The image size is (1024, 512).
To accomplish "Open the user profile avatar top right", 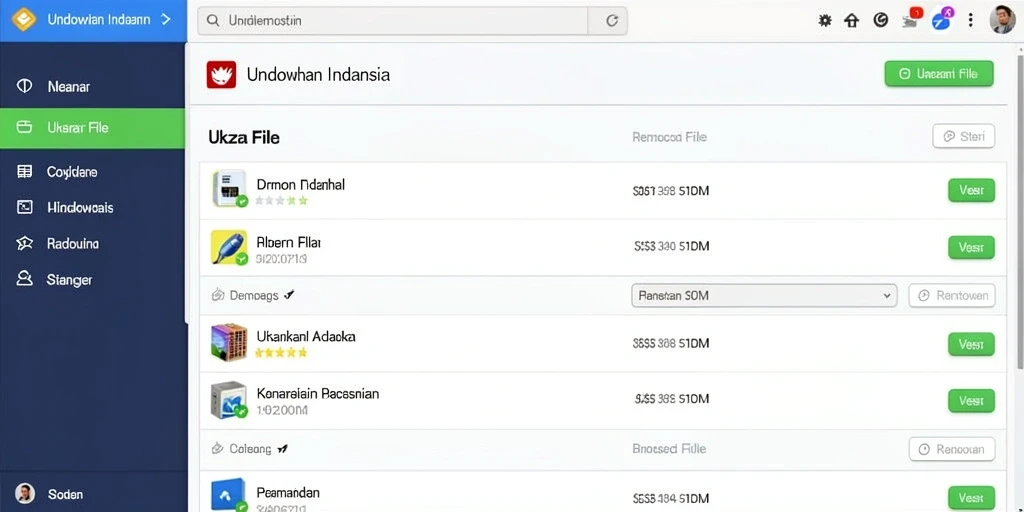I will (x=1002, y=20).
